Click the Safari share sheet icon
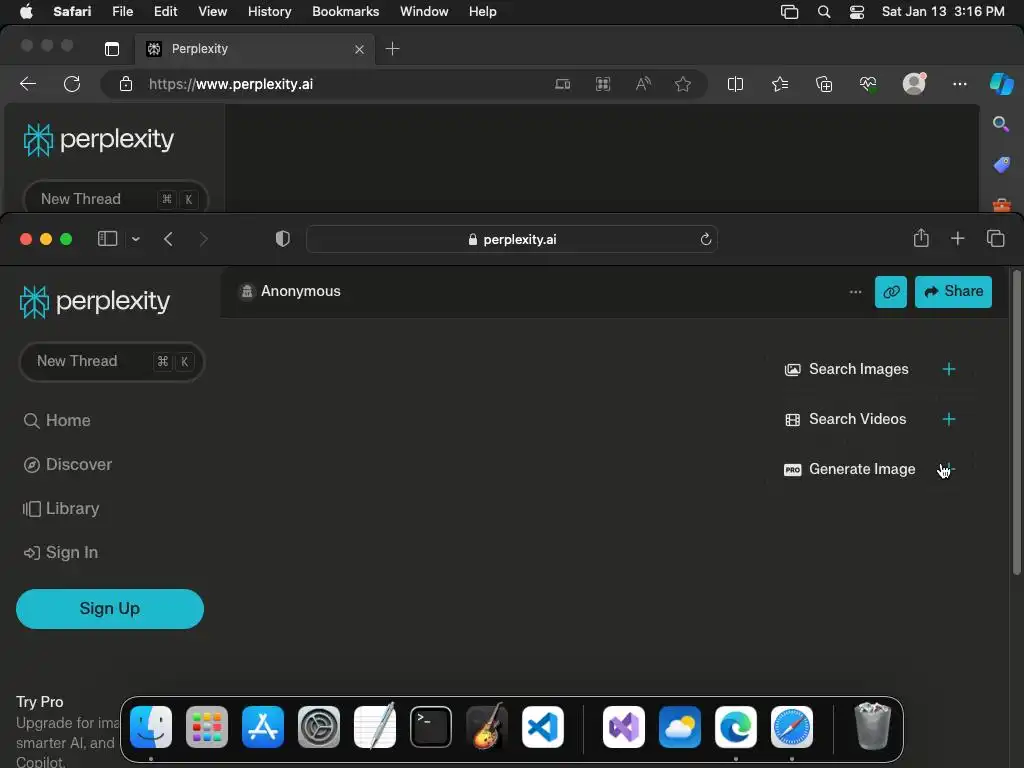Viewport: 1024px width, 768px height. [x=921, y=238]
